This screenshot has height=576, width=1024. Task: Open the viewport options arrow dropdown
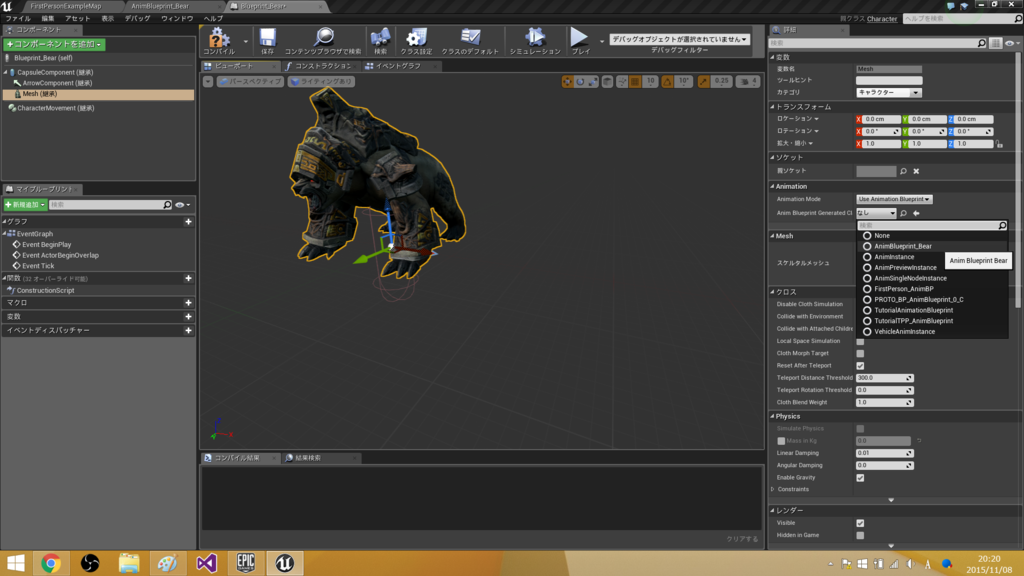click(x=208, y=82)
